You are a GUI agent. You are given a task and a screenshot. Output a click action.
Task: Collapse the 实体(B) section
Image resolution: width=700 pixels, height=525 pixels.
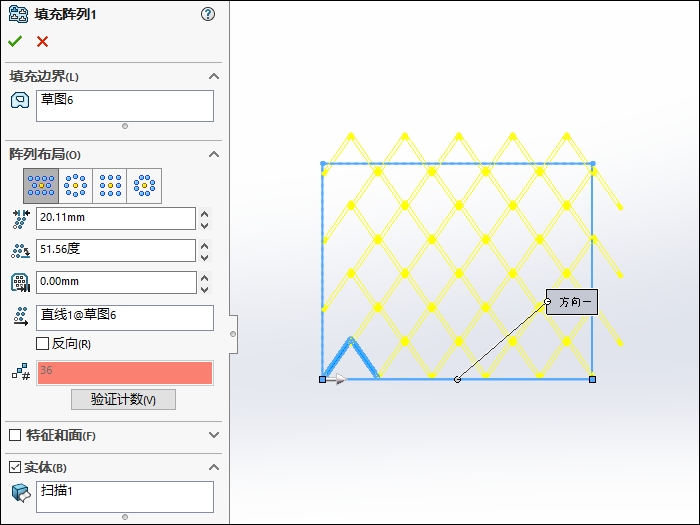(x=214, y=467)
